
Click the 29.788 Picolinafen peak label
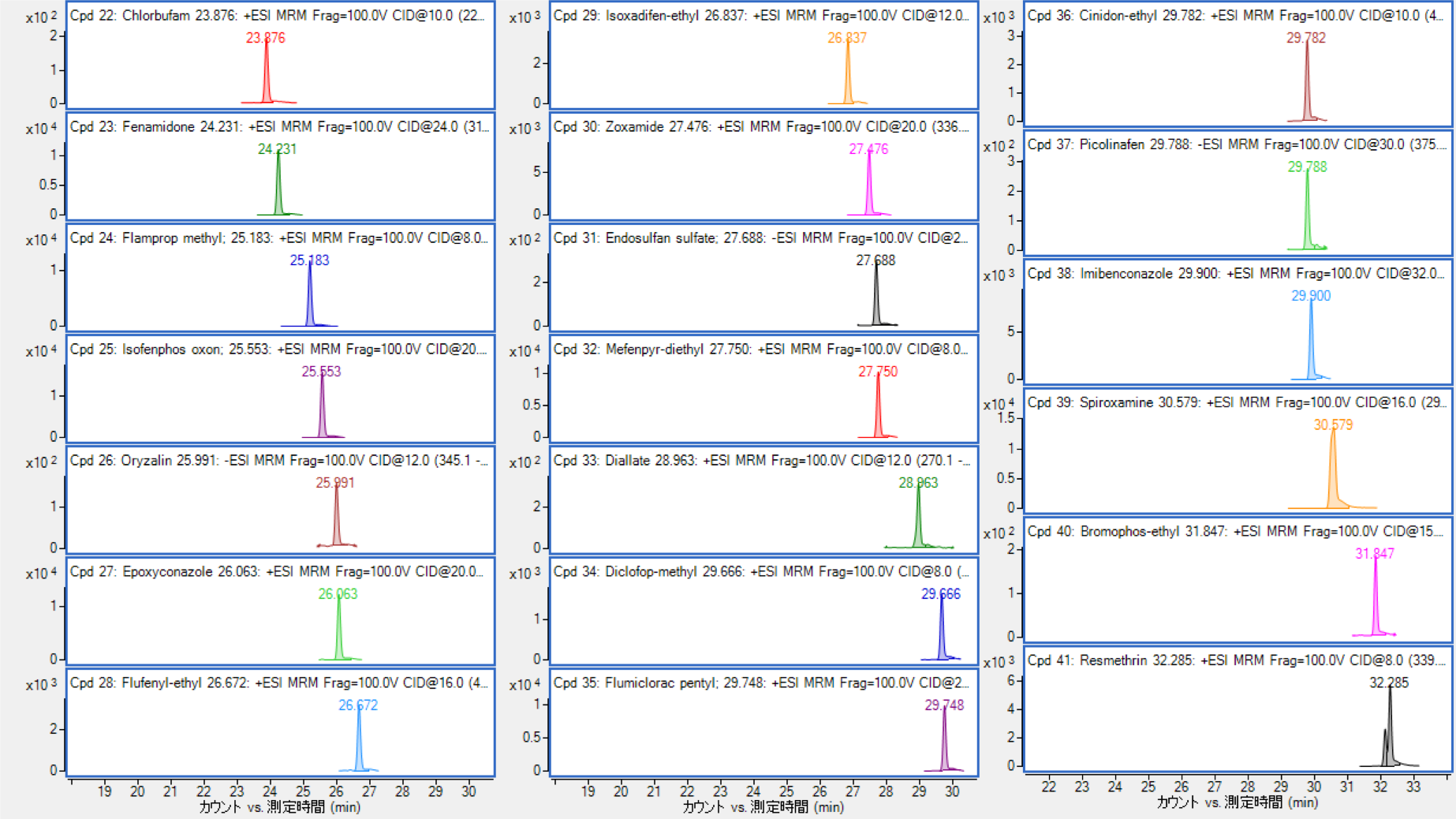(x=1308, y=167)
